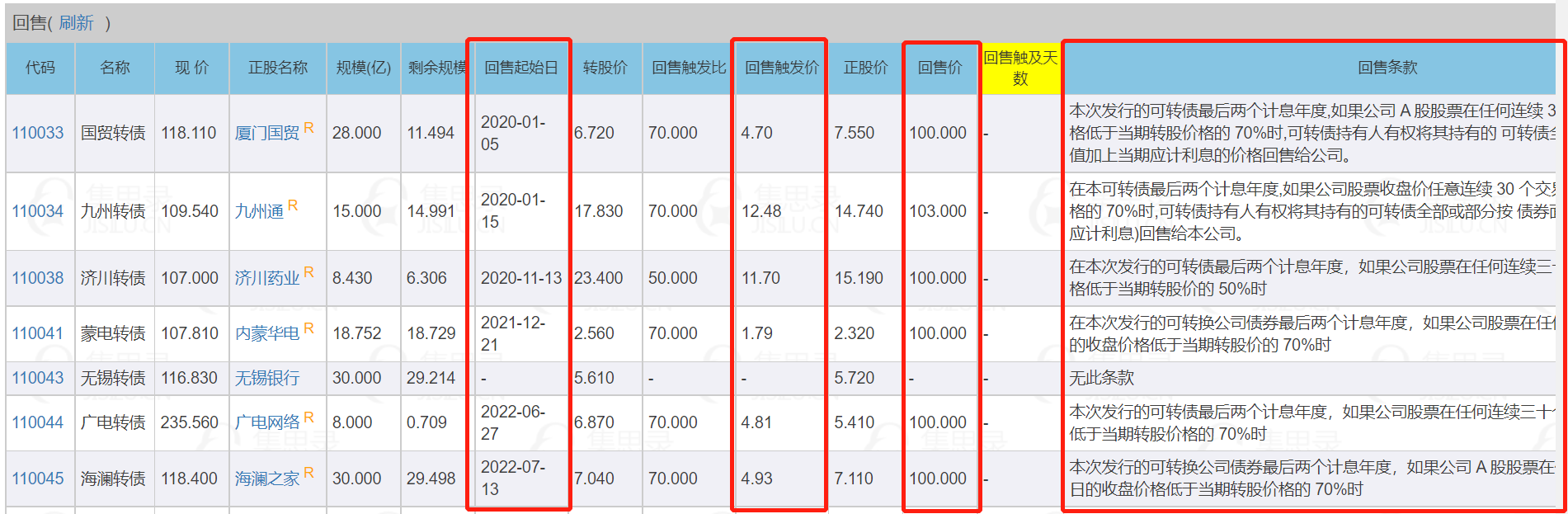The height and width of the screenshot is (514, 1568).
Task: Sort by the yellow 回售触及天数 header
Action: tap(1020, 68)
